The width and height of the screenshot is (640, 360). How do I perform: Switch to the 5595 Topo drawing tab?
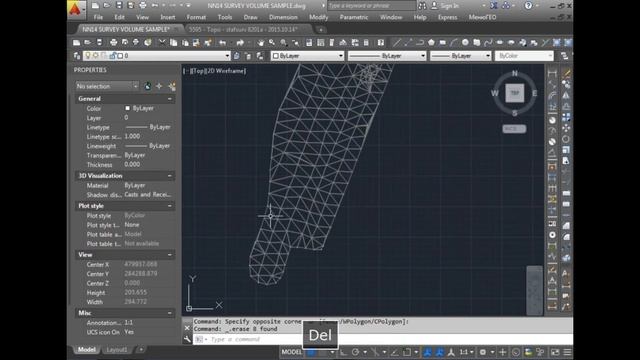coord(244,29)
